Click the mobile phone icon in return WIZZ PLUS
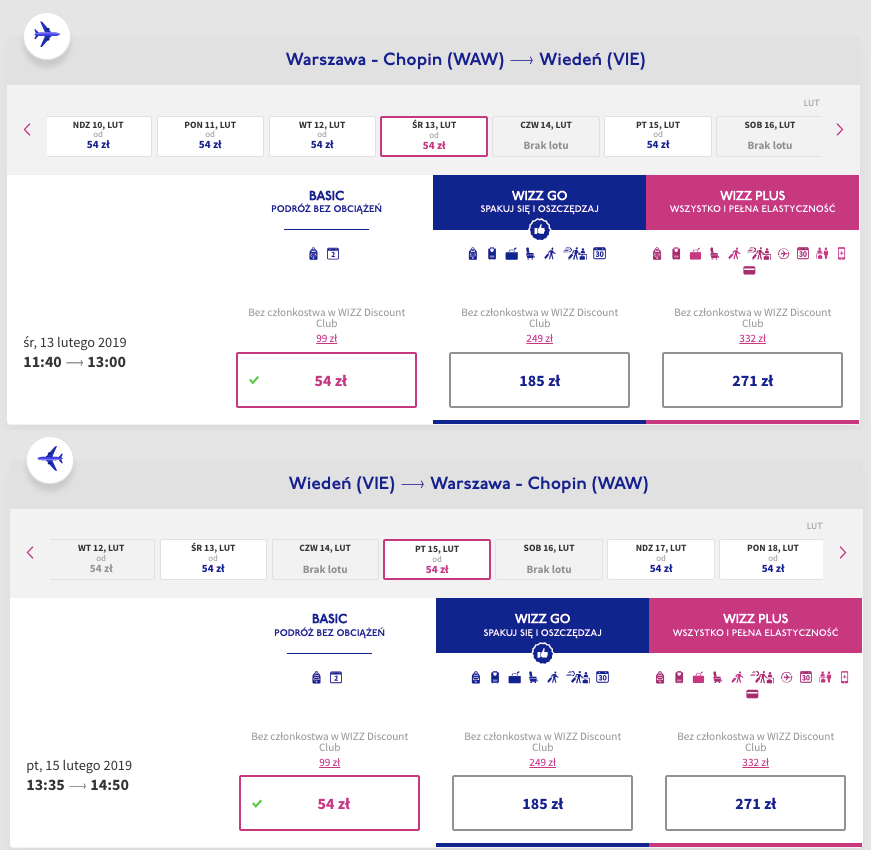This screenshot has width=871, height=855. click(x=844, y=677)
